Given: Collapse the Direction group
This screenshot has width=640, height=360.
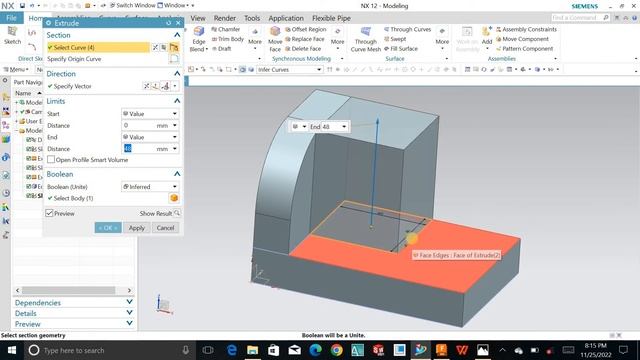Looking at the screenshot, I should coord(177,73).
